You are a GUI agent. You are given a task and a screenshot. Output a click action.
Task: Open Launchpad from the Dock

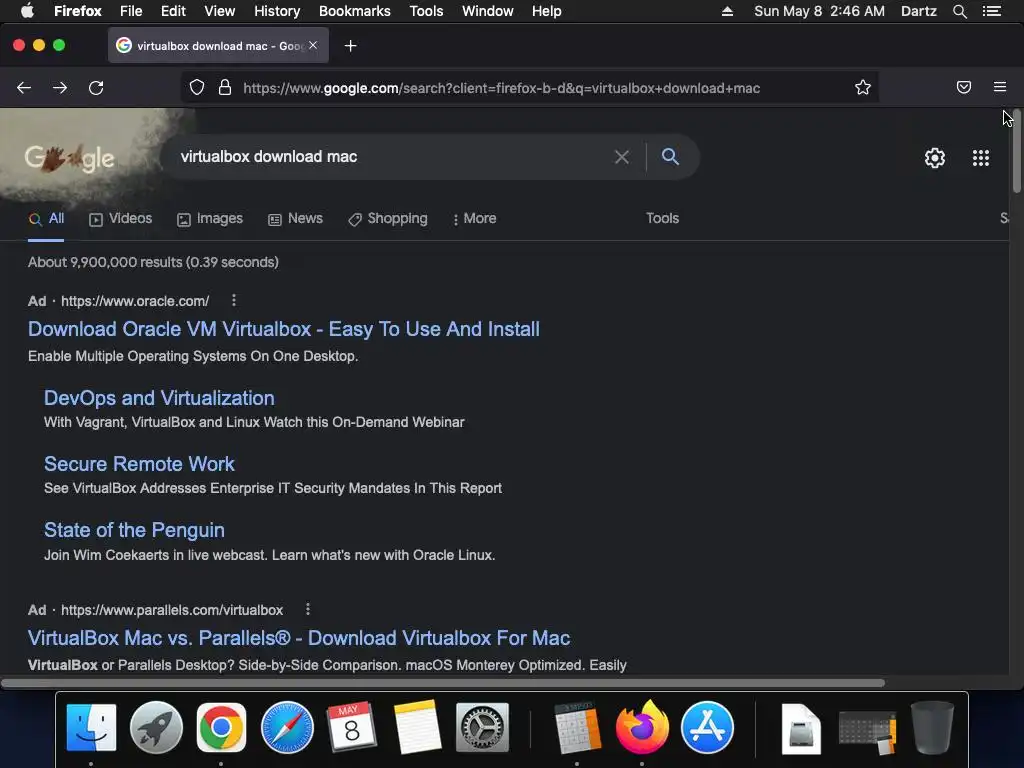tap(156, 728)
